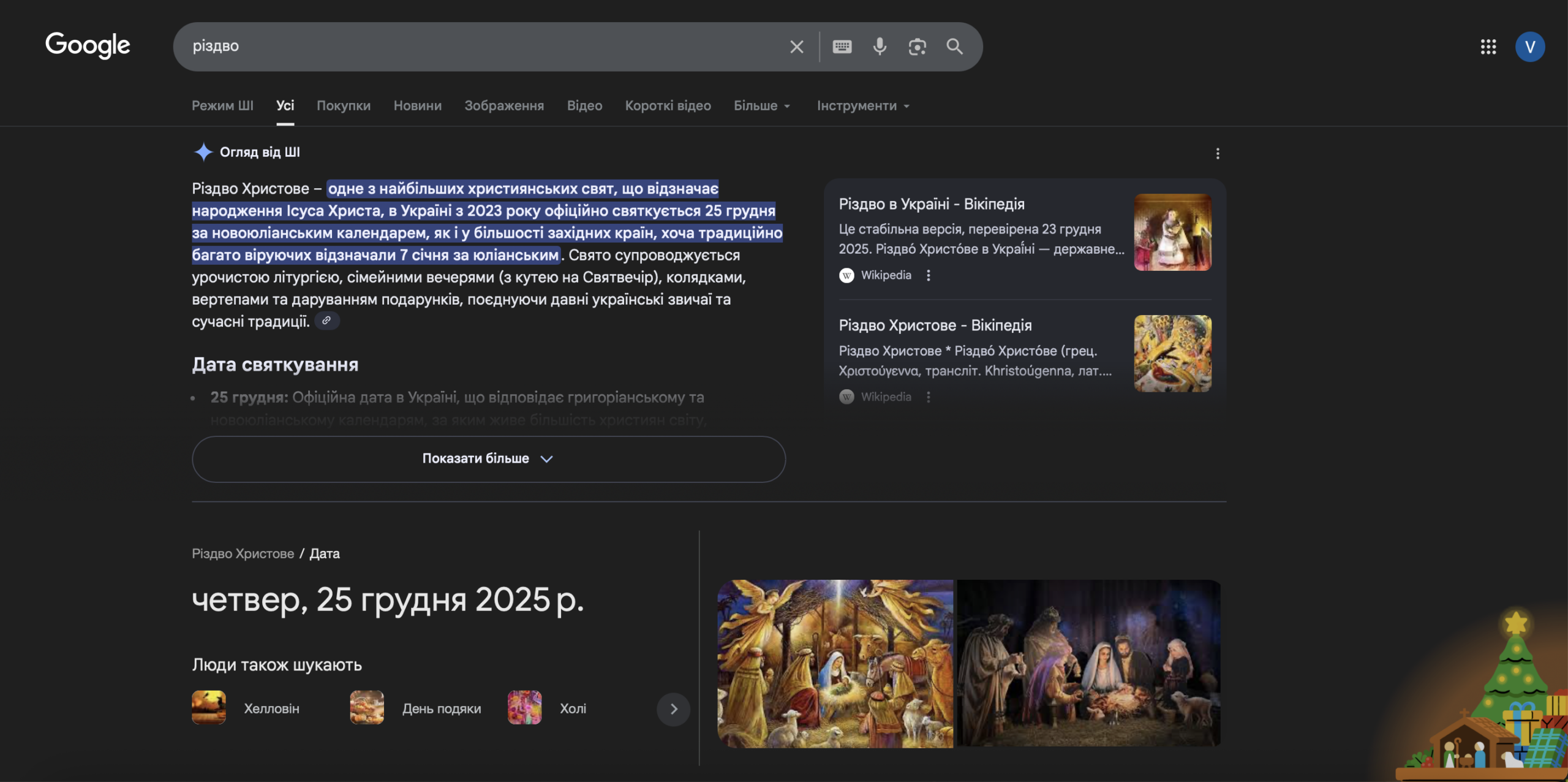Open search by image camera icon
The image size is (1568, 782).
pos(917,47)
